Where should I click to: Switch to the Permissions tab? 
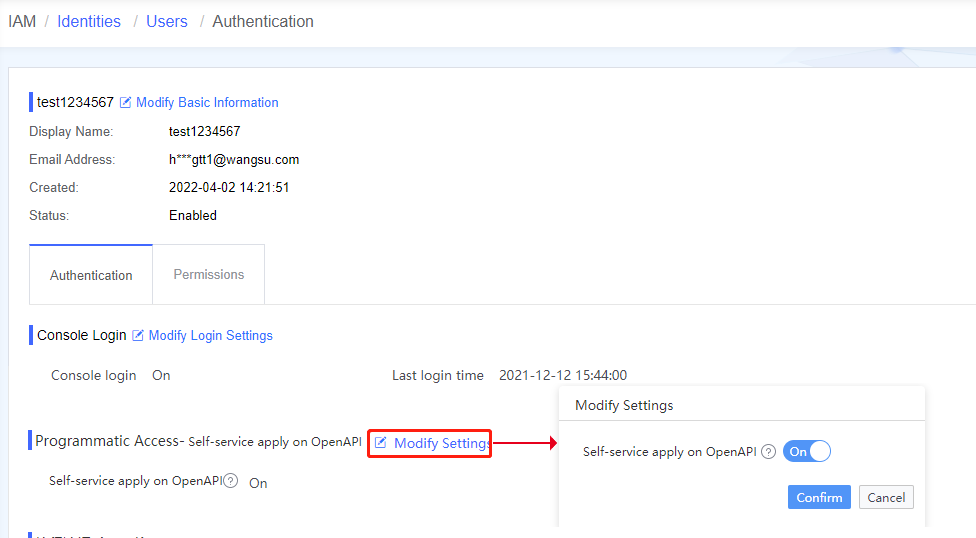tap(208, 274)
